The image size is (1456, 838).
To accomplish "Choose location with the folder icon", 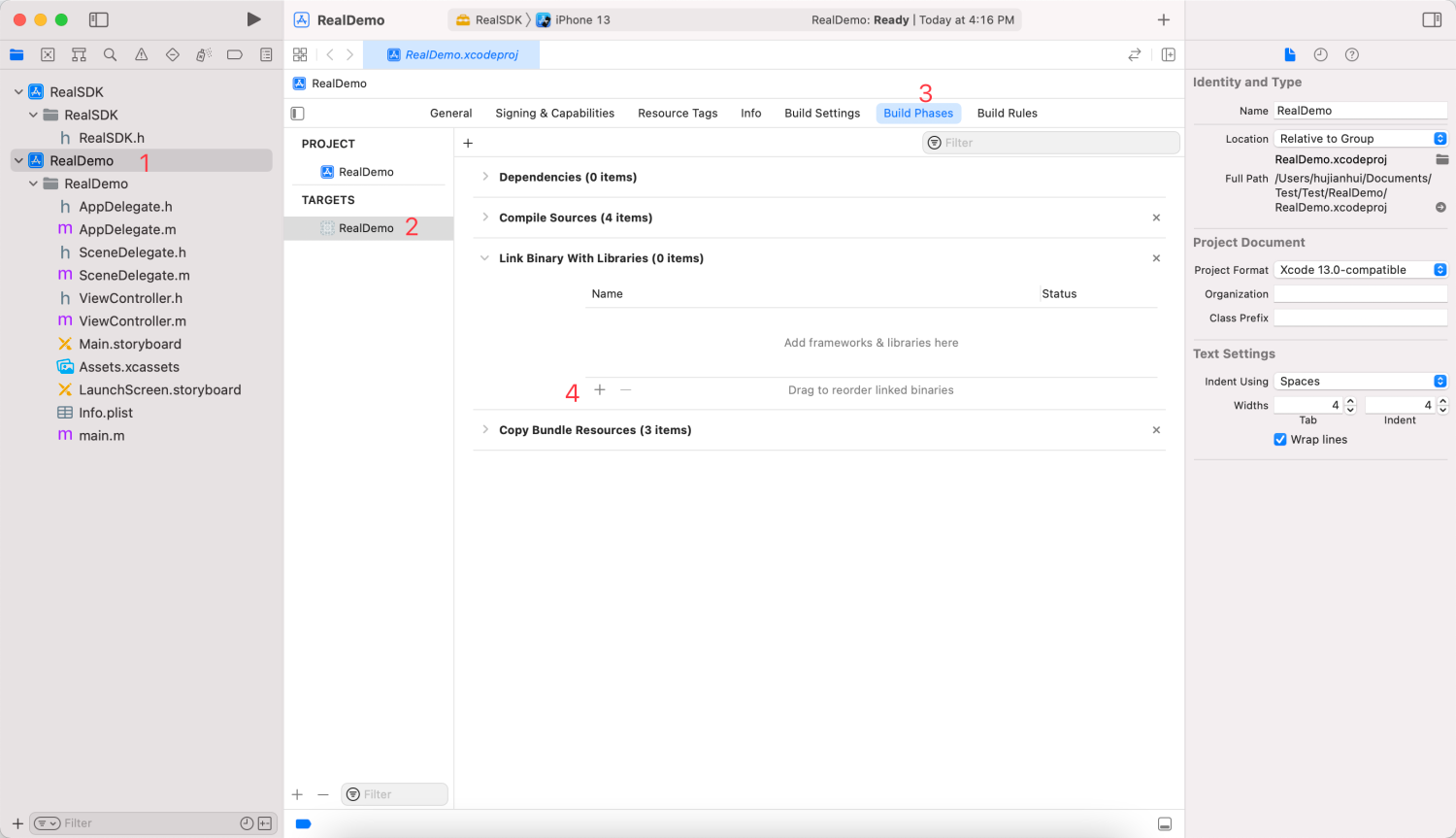I will tap(1441, 159).
